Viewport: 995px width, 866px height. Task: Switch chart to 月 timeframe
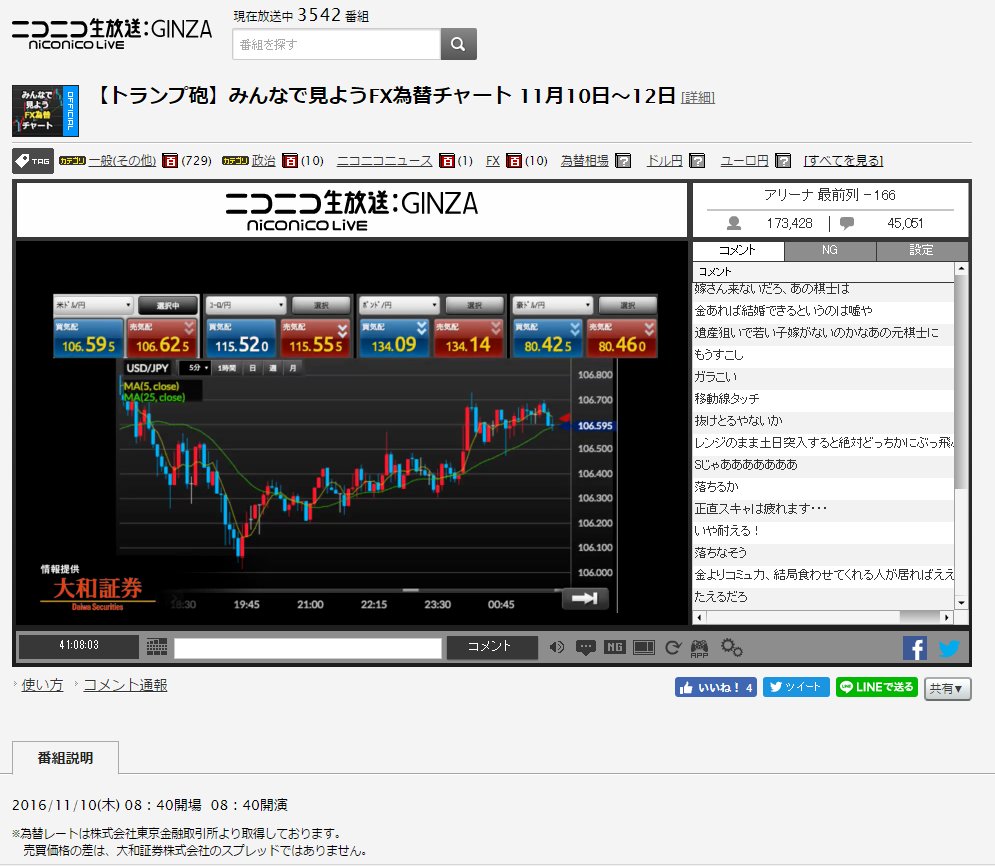293,368
